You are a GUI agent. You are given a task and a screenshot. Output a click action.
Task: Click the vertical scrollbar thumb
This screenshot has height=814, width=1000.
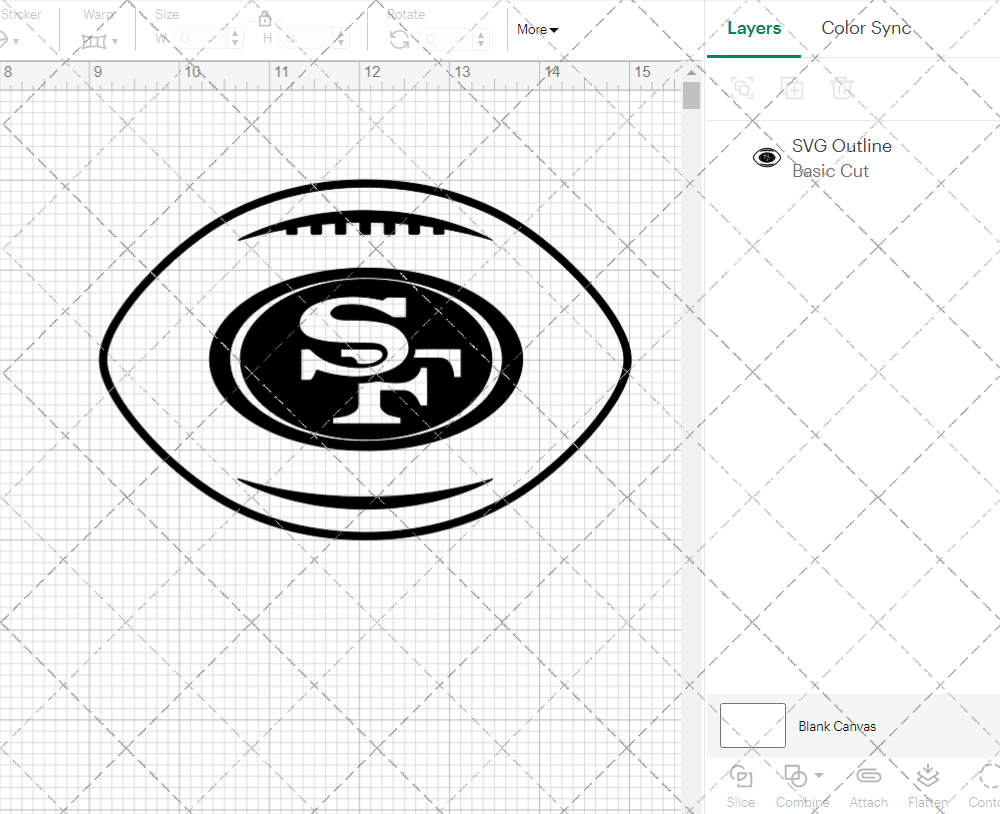click(691, 96)
